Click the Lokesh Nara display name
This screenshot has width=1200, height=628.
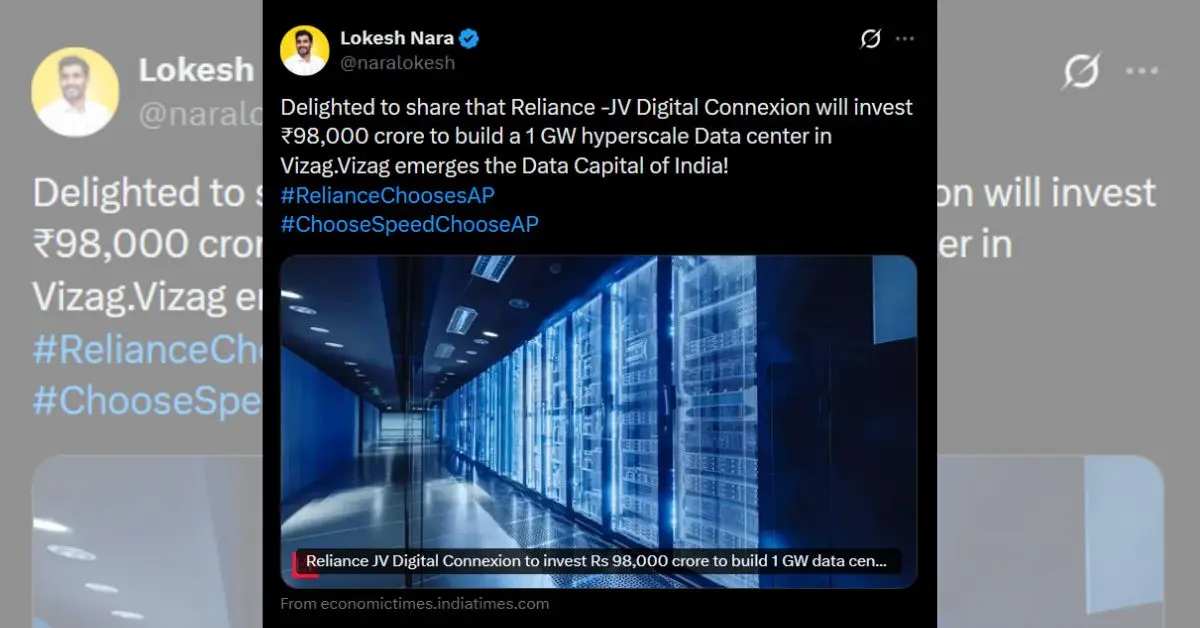pos(399,38)
